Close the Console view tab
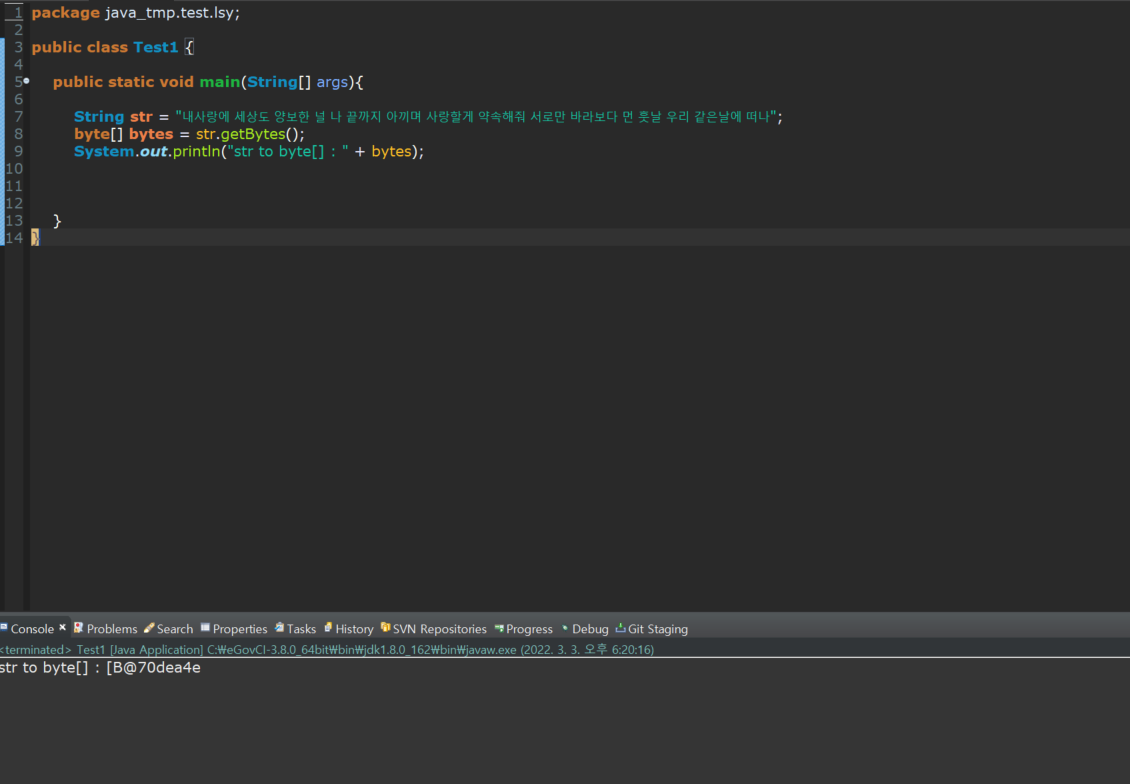The height and width of the screenshot is (784, 1130). (x=63, y=628)
